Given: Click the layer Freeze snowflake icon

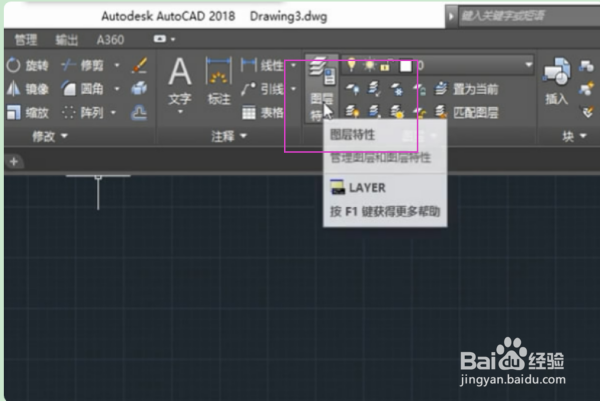Looking at the screenshot, I should 396,89.
